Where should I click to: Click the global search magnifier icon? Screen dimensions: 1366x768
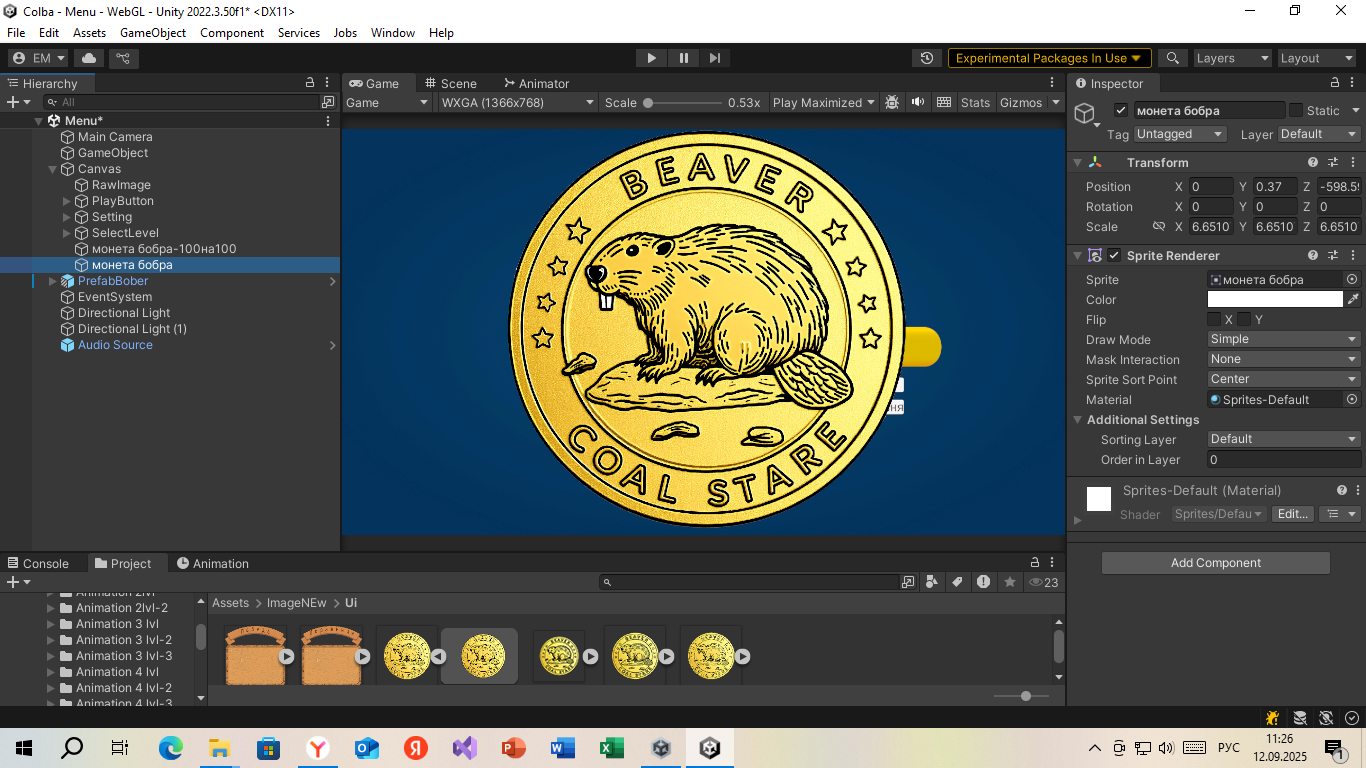[1172, 58]
